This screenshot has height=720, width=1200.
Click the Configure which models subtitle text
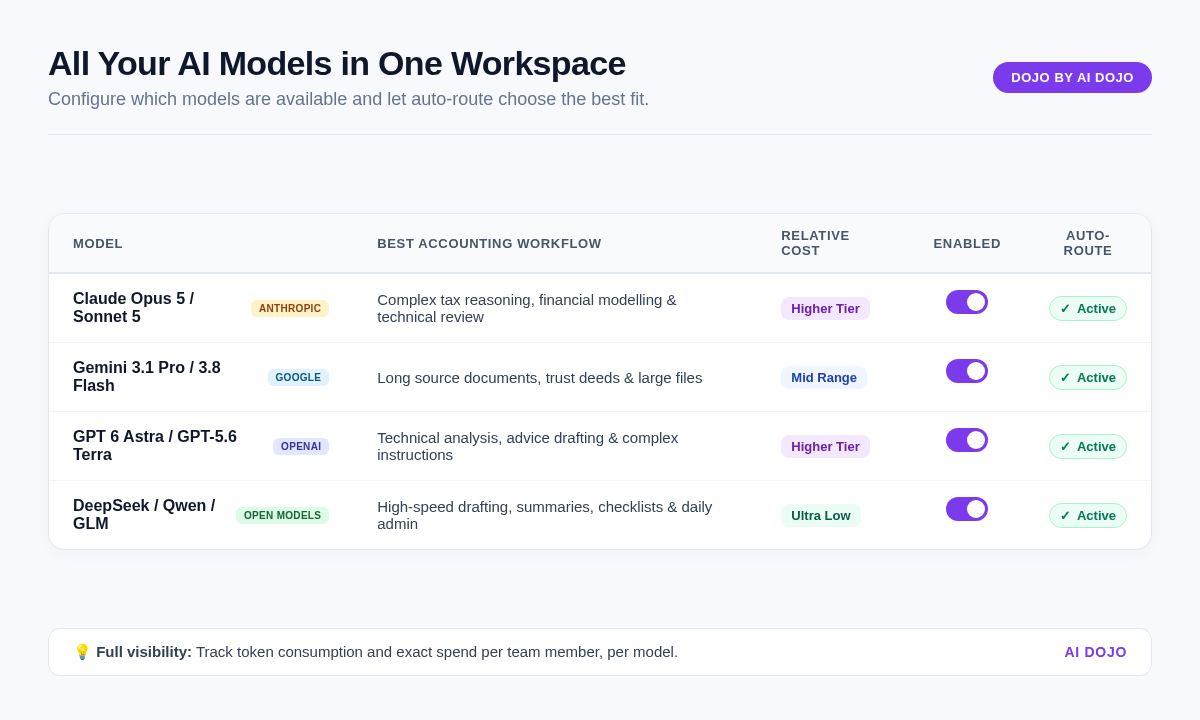pos(348,99)
